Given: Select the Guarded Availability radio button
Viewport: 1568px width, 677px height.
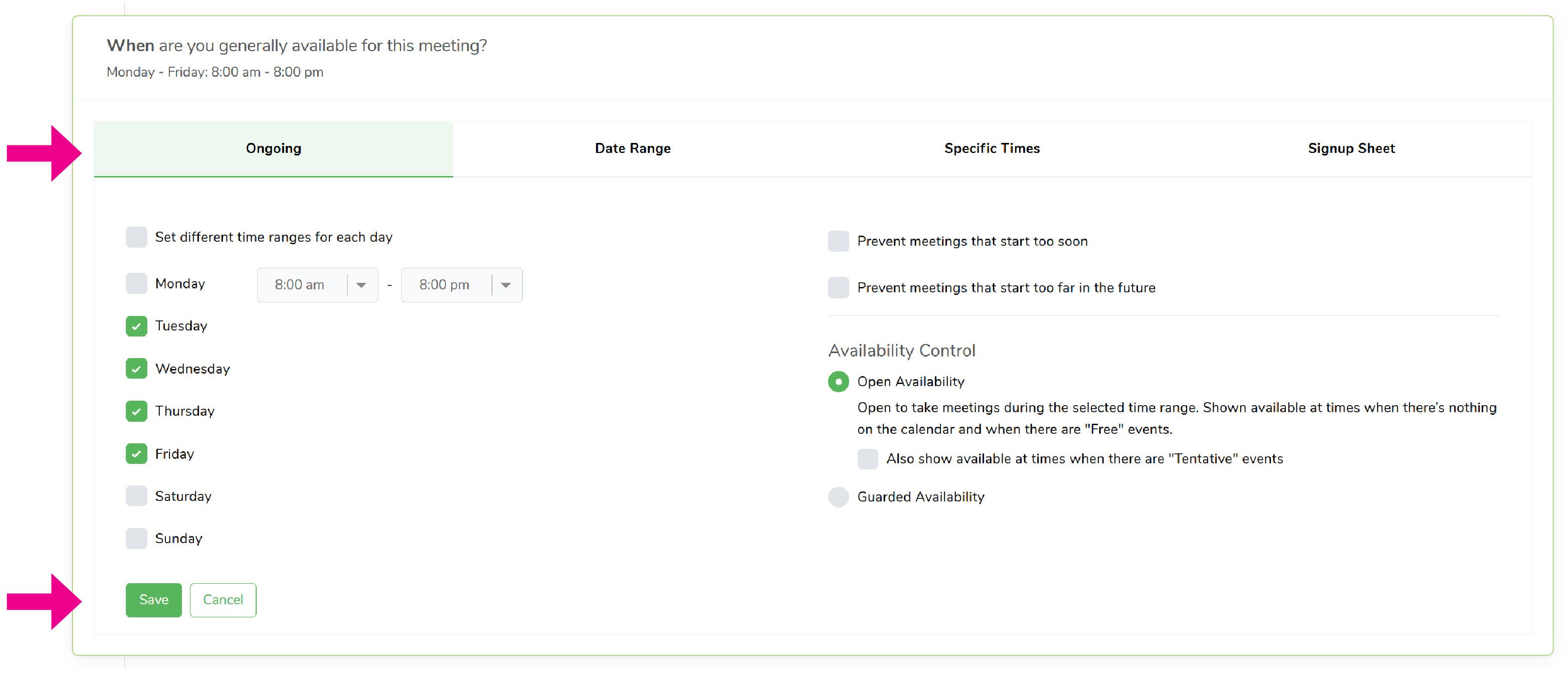Looking at the screenshot, I should click(838, 497).
